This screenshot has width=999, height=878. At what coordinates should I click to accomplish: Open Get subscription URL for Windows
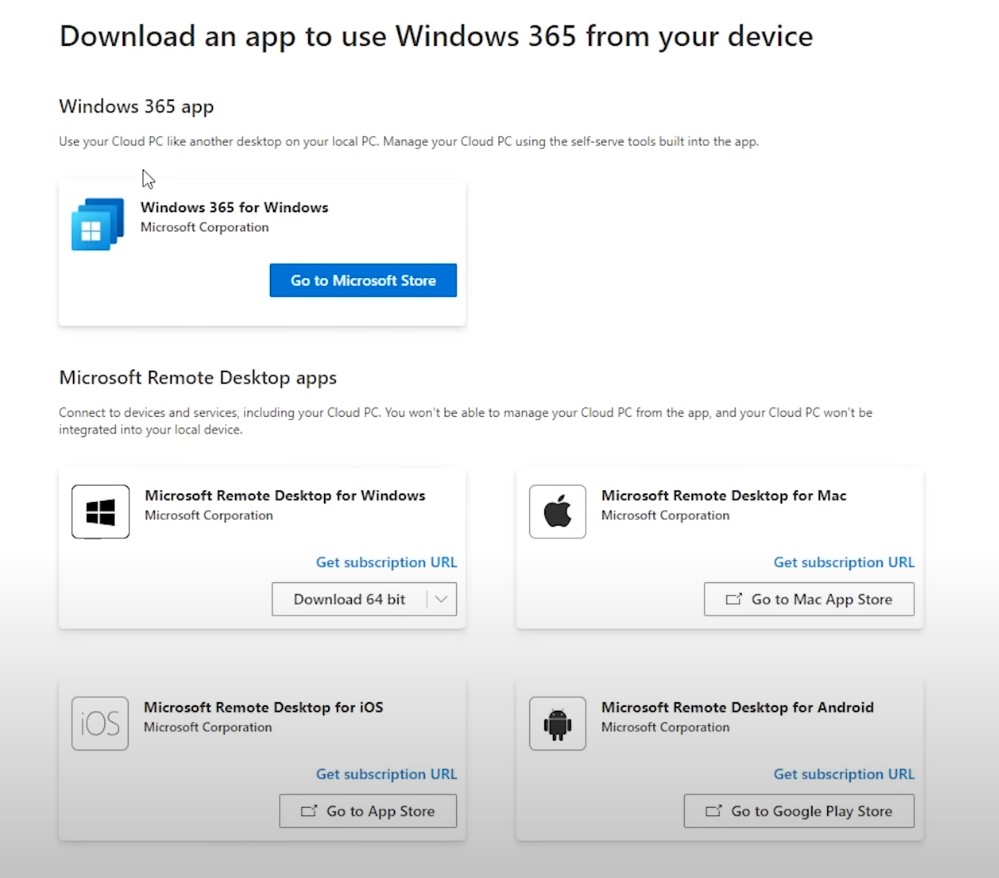click(x=386, y=562)
